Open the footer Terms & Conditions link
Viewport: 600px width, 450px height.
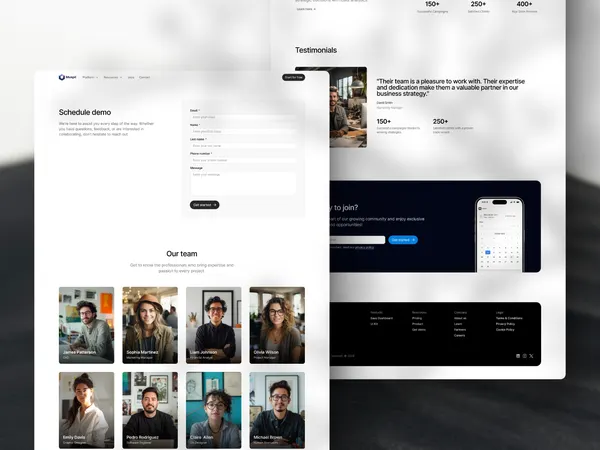pos(509,318)
